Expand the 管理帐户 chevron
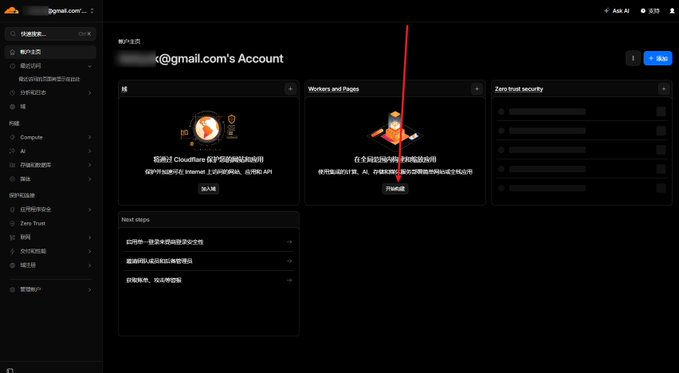 pos(90,289)
